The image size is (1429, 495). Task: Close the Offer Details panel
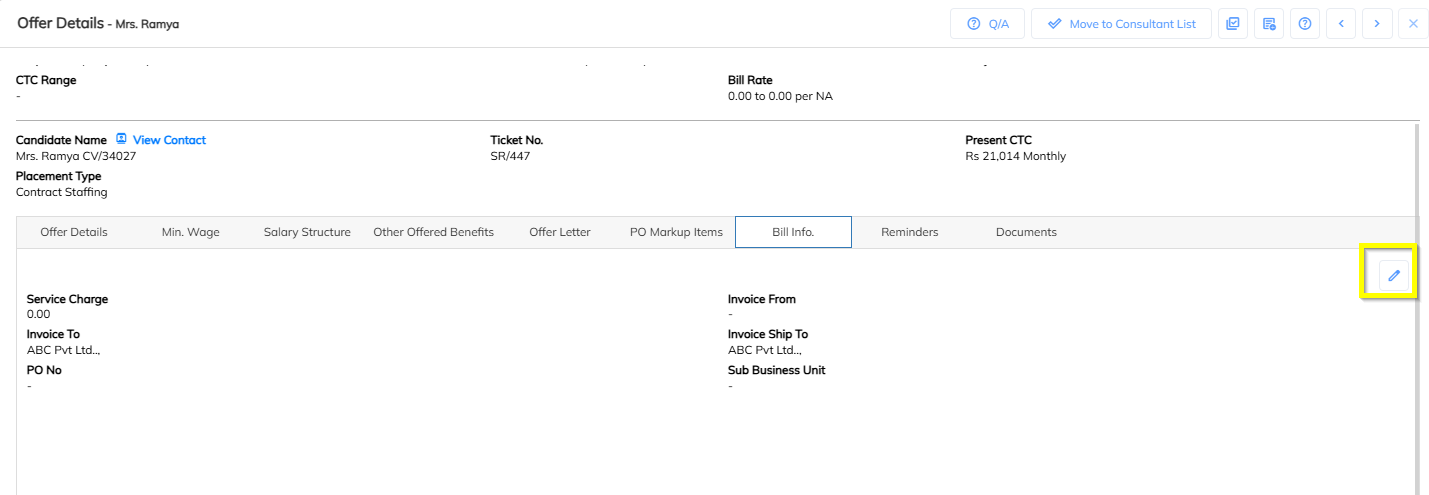[1413, 24]
